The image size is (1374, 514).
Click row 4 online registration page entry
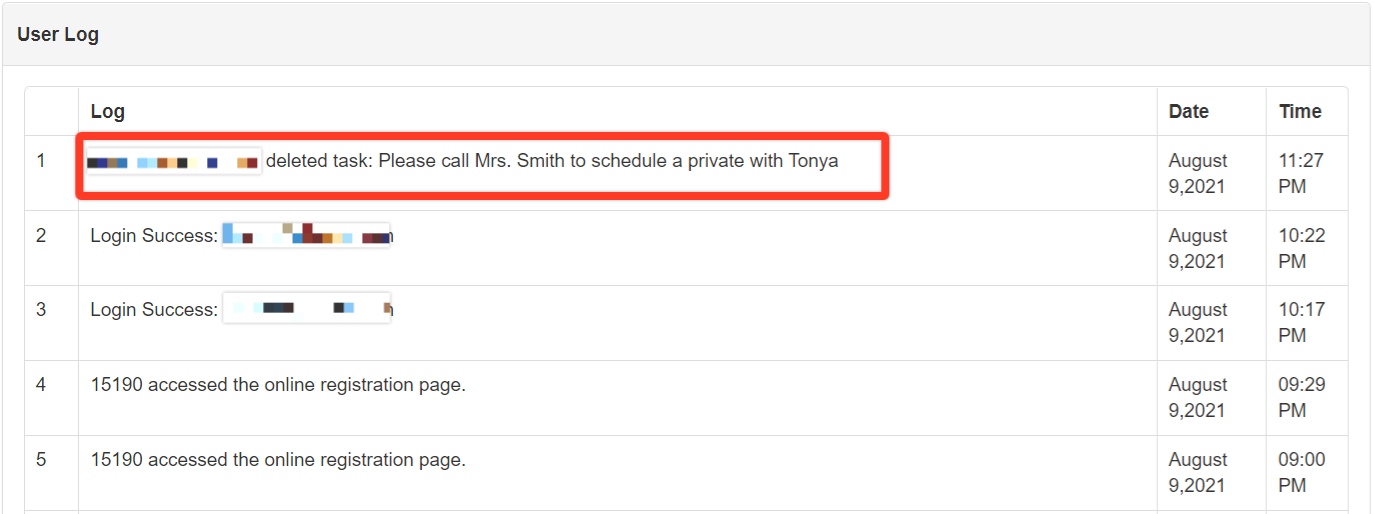[278, 385]
